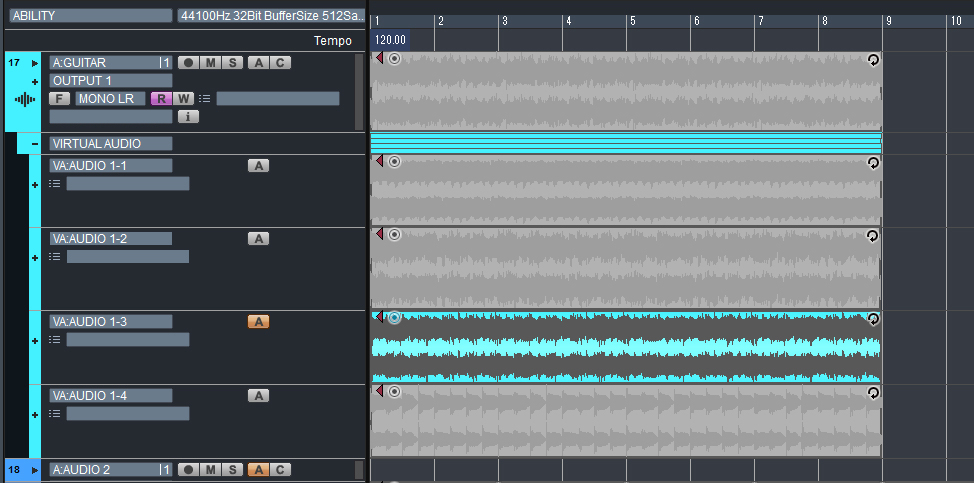Click the start marker icon on GUITAR clip
The height and width of the screenshot is (483, 974).
[x=379, y=58]
